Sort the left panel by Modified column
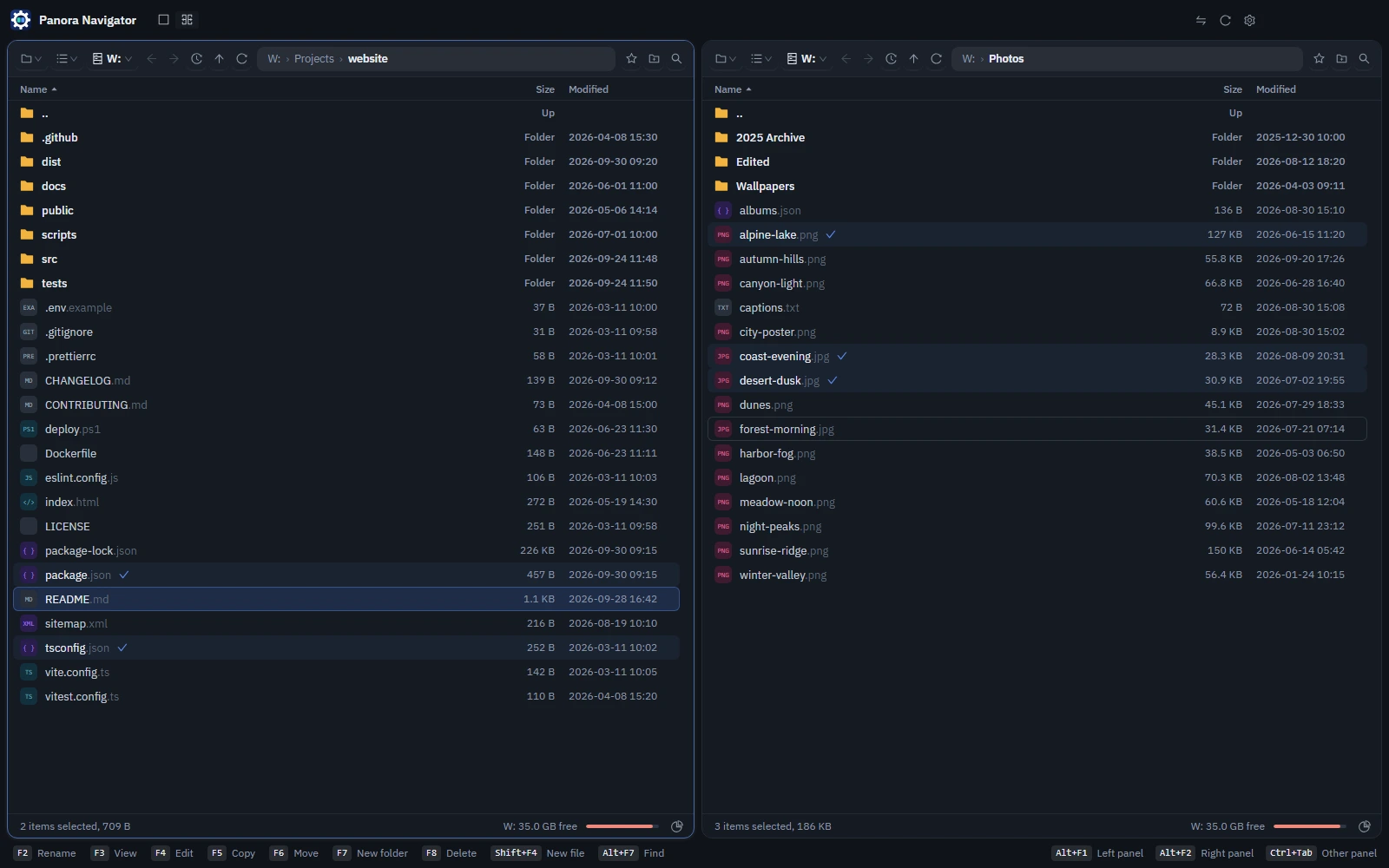Screen dimensions: 1389x868 (x=589, y=89)
